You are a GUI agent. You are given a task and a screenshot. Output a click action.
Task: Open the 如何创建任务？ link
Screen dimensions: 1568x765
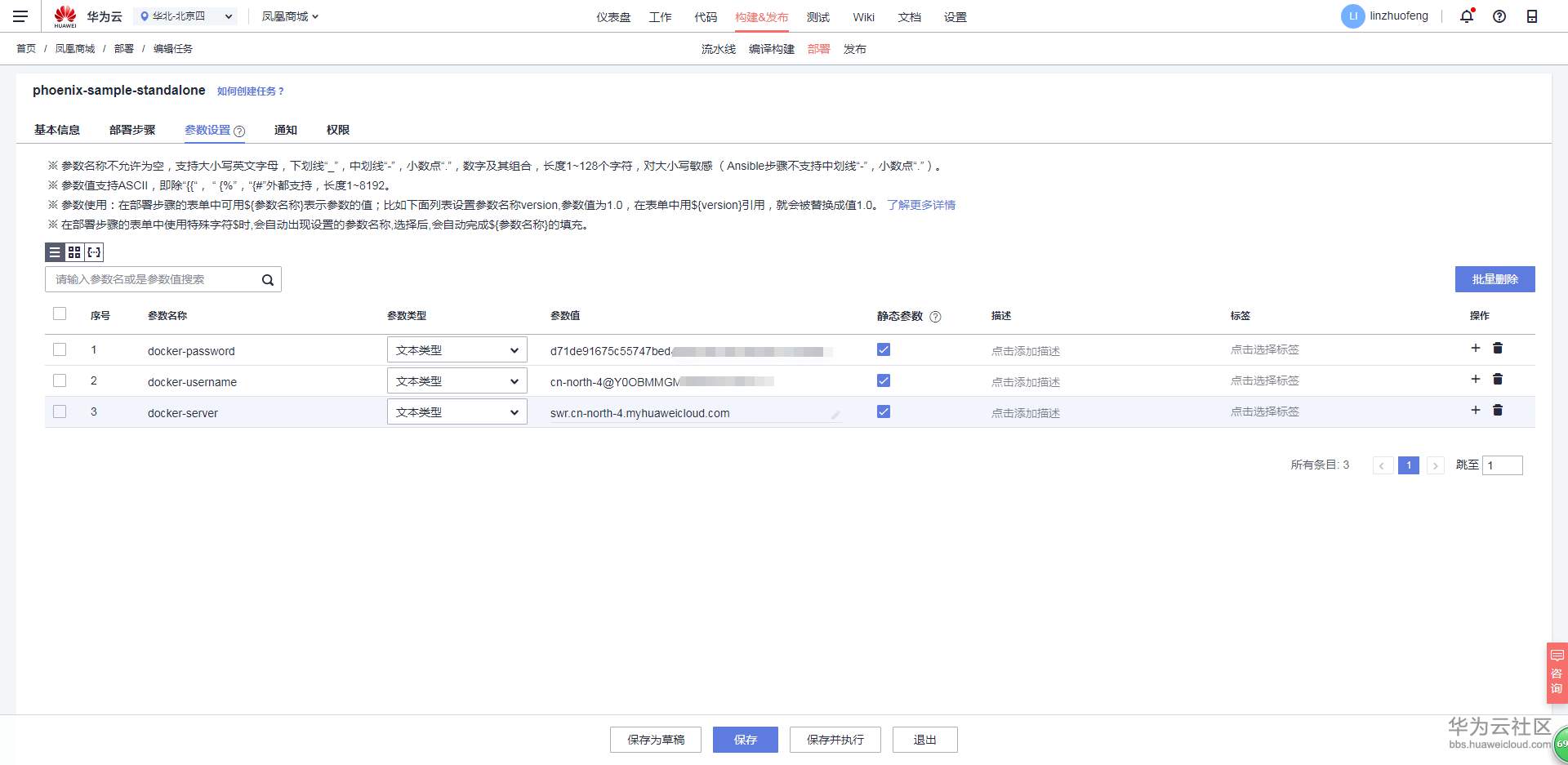pos(251,91)
